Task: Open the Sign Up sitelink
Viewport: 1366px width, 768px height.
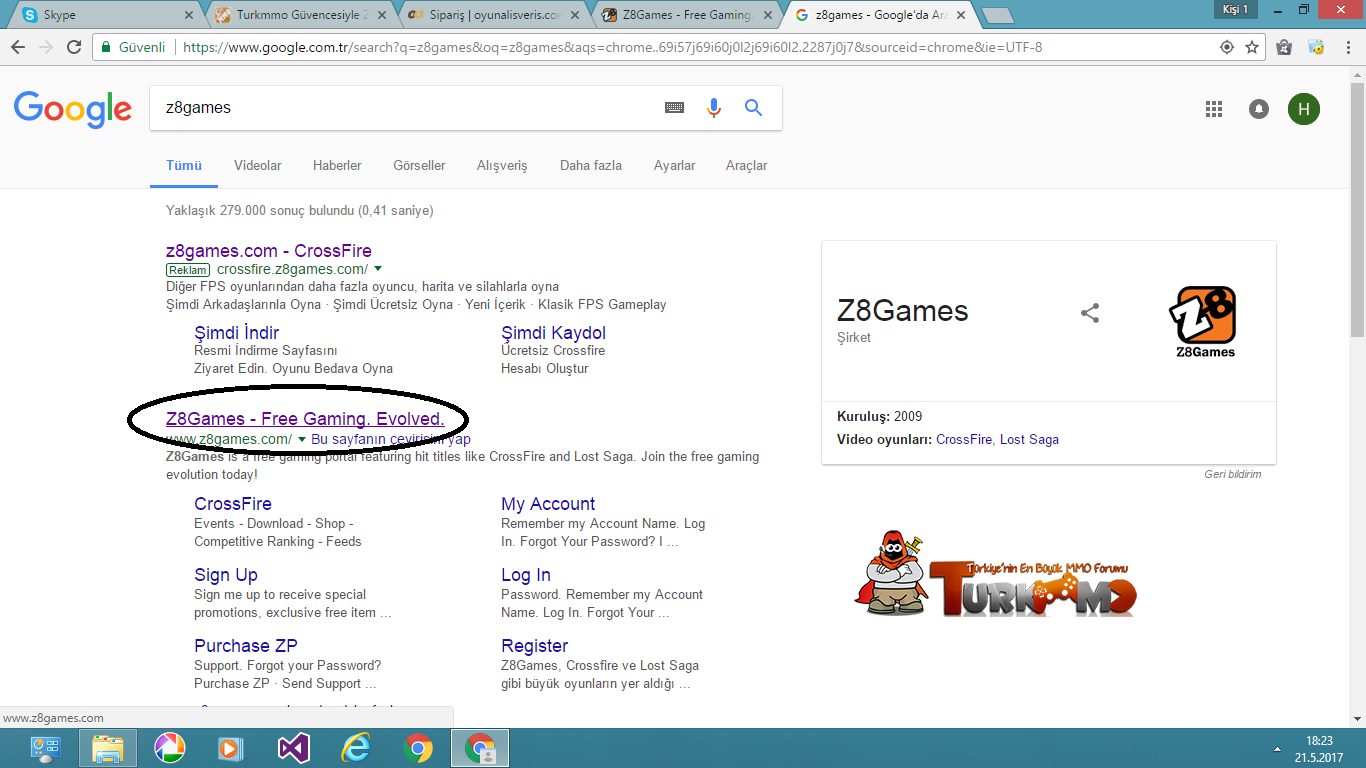Action: click(x=226, y=575)
